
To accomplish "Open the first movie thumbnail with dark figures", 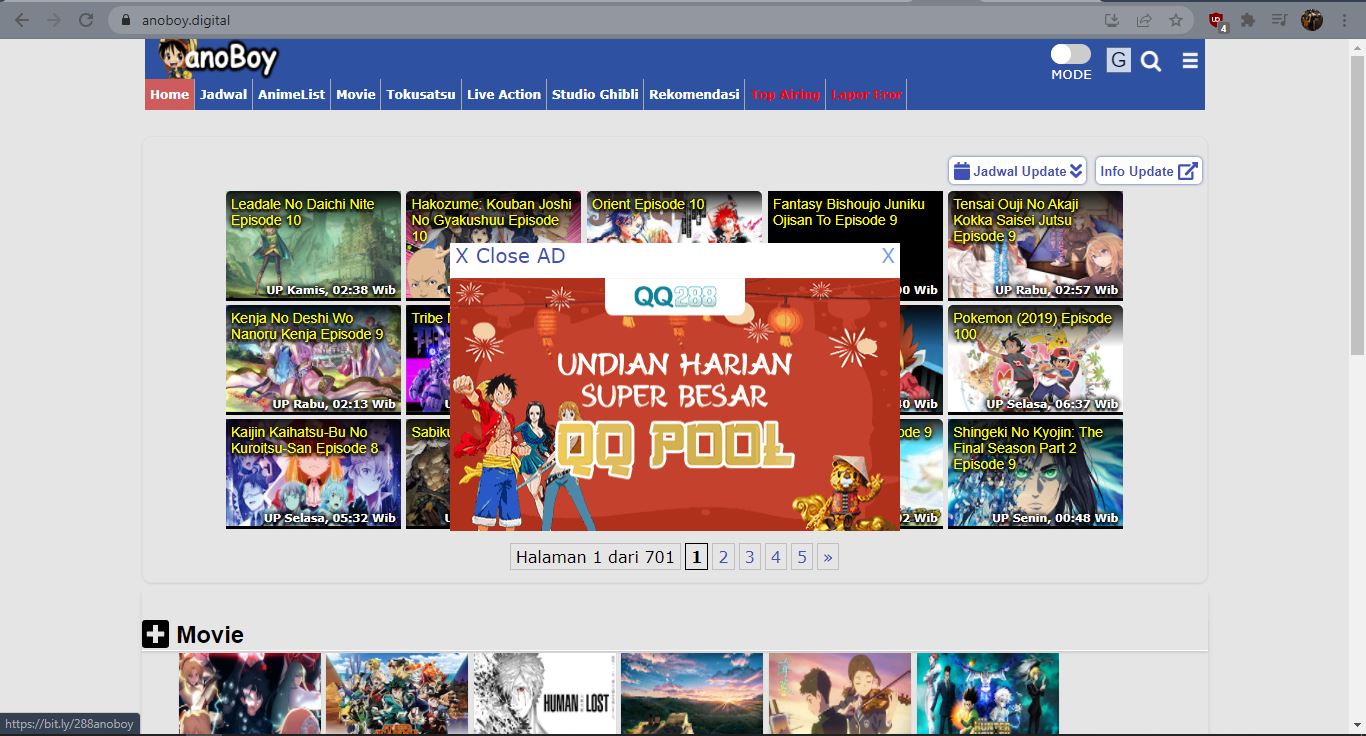I will click(249, 694).
